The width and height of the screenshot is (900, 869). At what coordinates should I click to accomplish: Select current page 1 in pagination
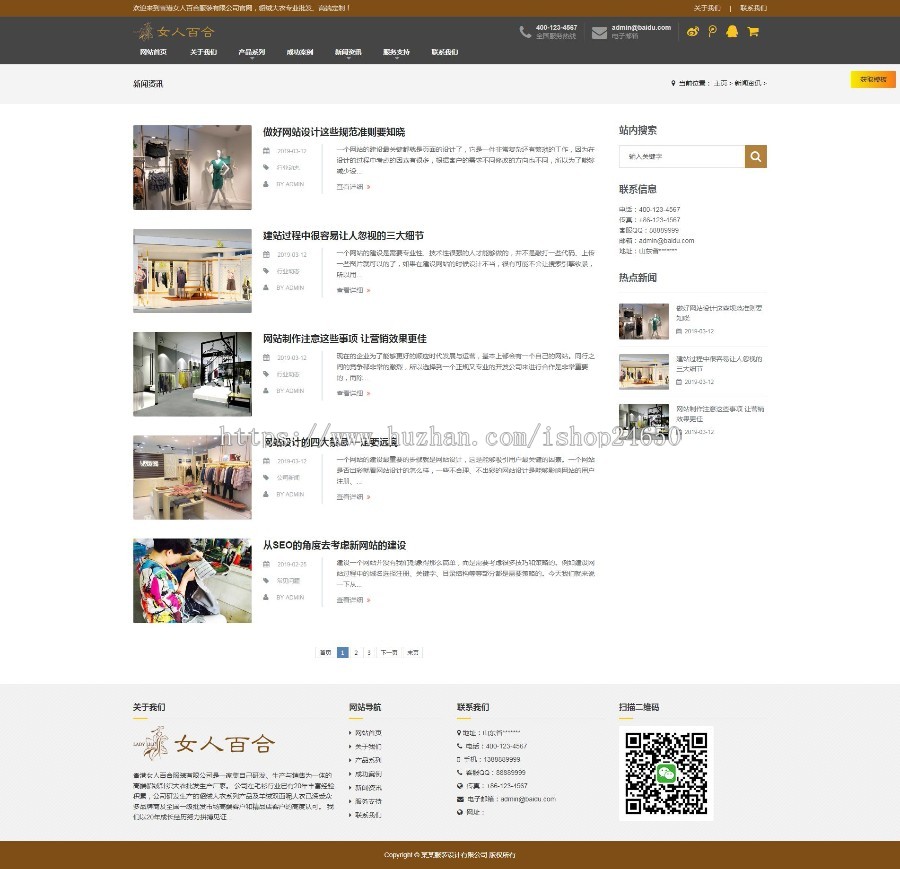tap(343, 653)
